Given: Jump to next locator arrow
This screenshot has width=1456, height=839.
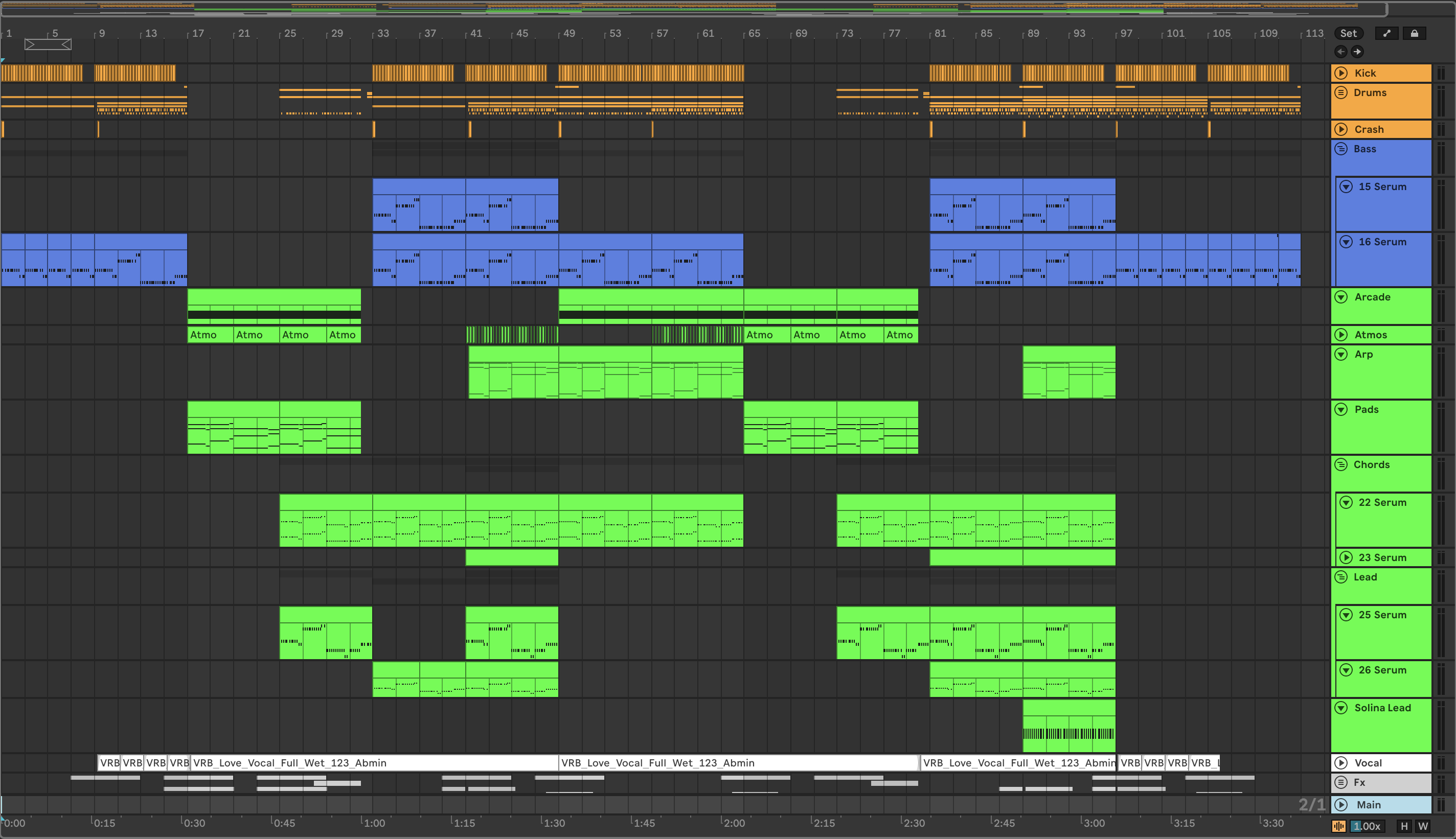Looking at the screenshot, I should click(x=1357, y=52).
